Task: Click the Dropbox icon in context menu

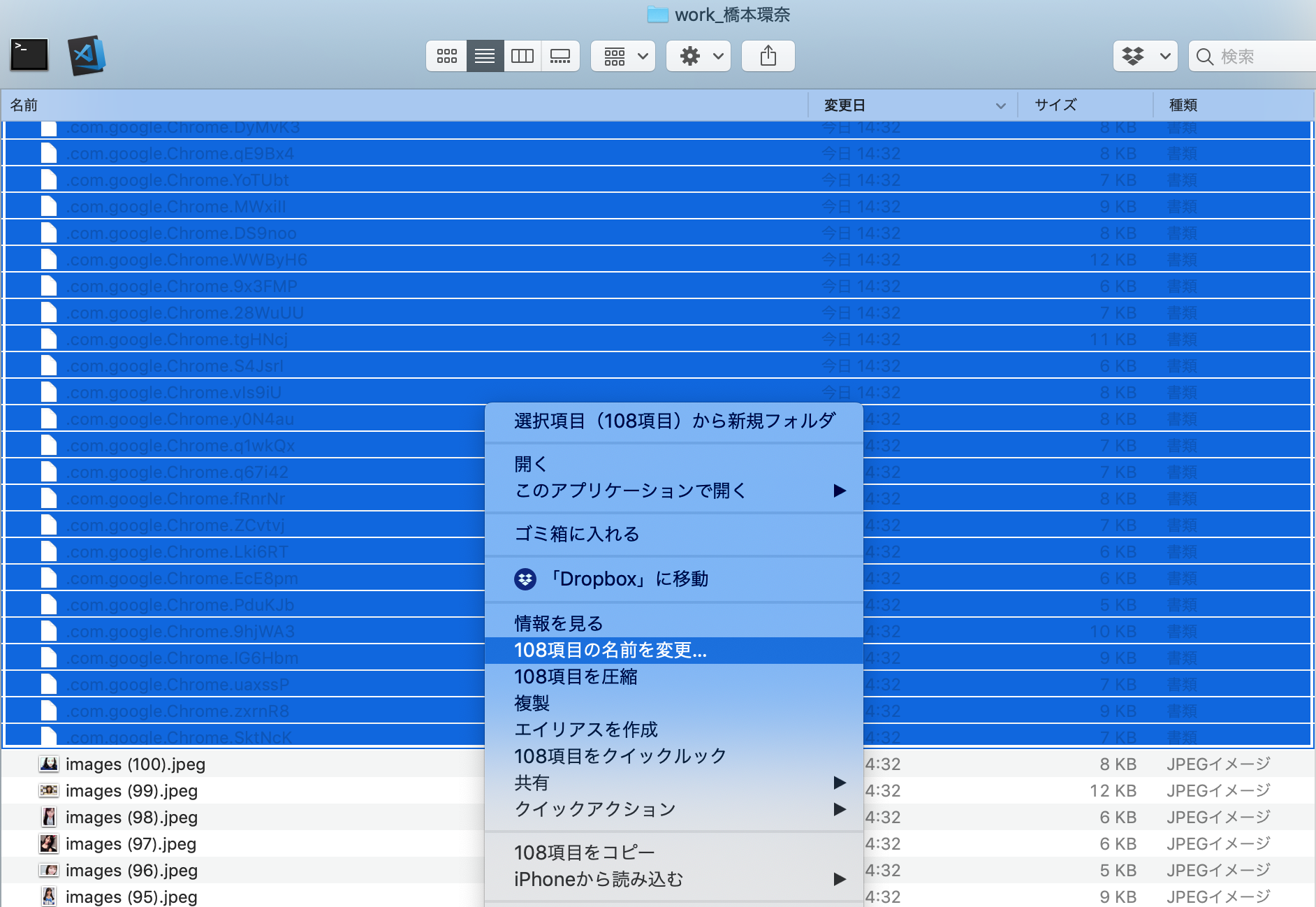Action: pos(525,579)
